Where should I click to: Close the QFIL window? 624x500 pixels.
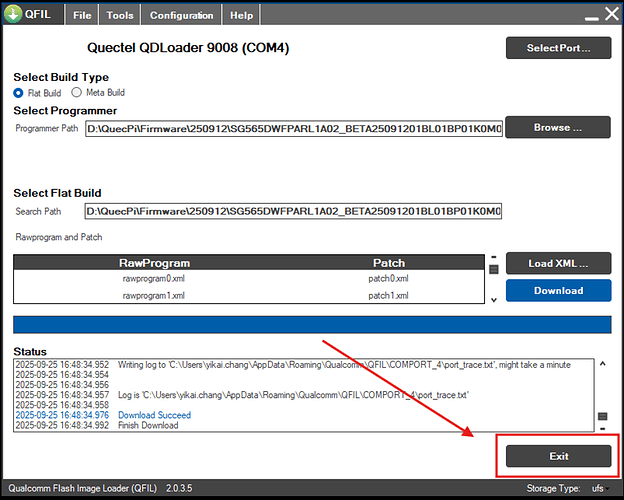612,14
